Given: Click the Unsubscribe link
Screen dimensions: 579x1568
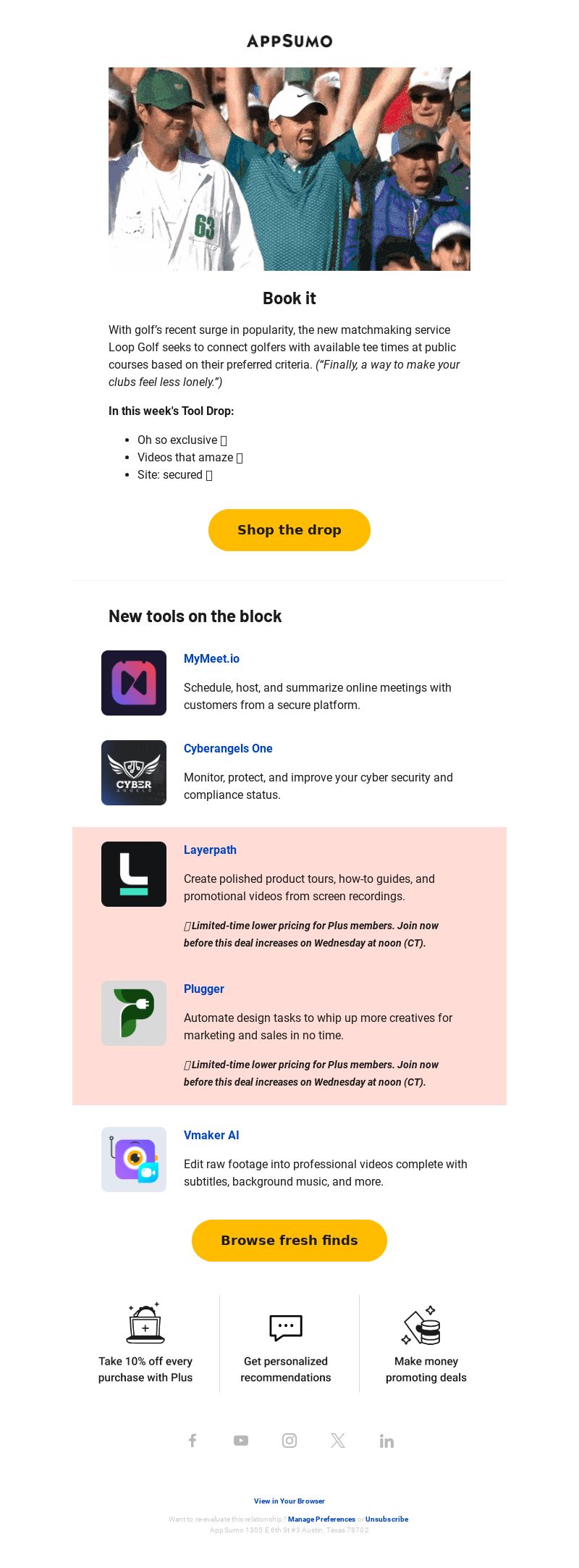Looking at the screenshot, I should [386, 1519].
